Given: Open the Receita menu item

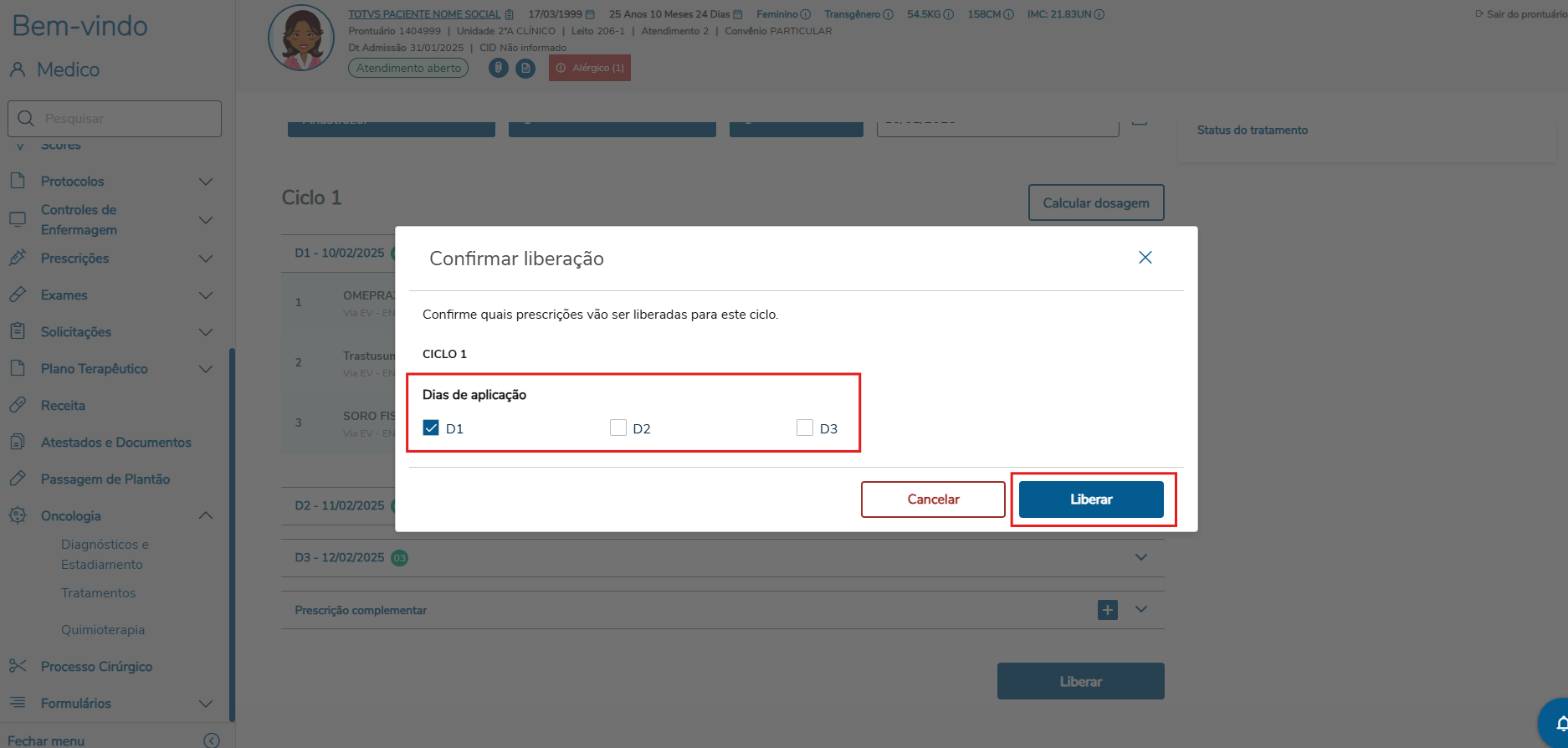Looking at the screenshot, I should (63, 406).
